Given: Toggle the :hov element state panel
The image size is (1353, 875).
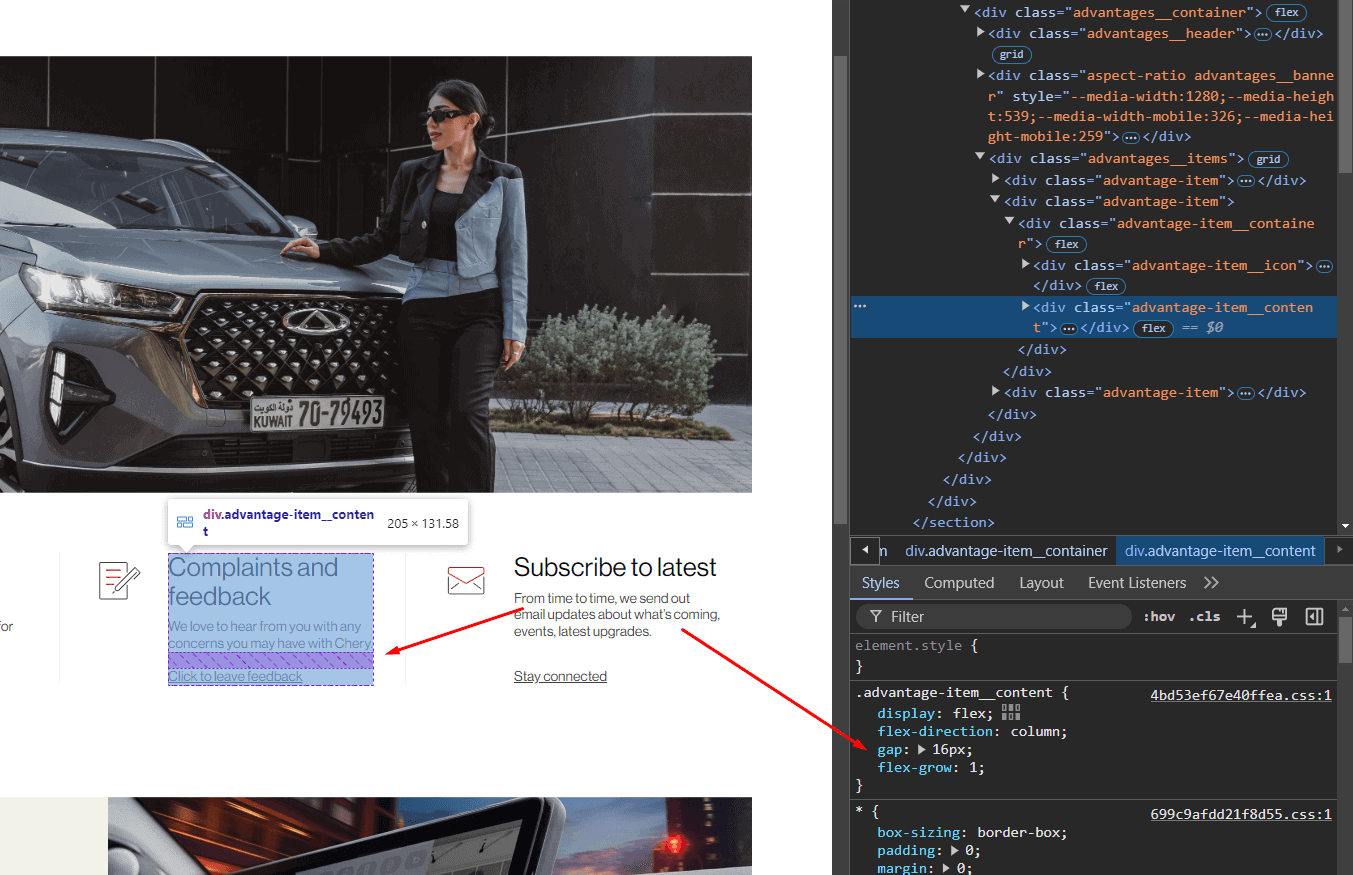Looking at the screenshot, I should click(x=1158, y=617).
